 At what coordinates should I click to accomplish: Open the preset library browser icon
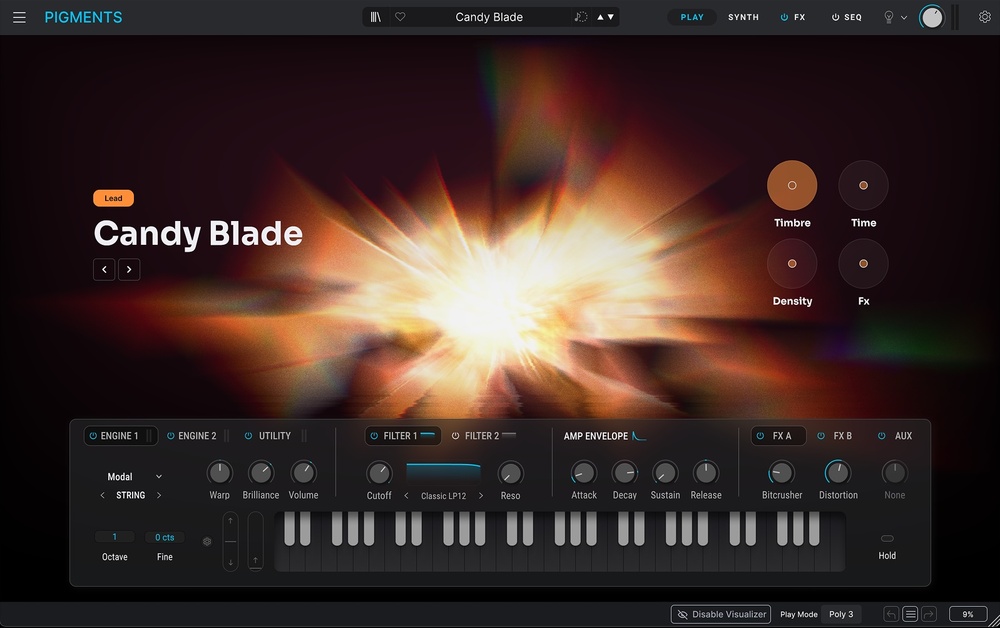pos(375,17)
